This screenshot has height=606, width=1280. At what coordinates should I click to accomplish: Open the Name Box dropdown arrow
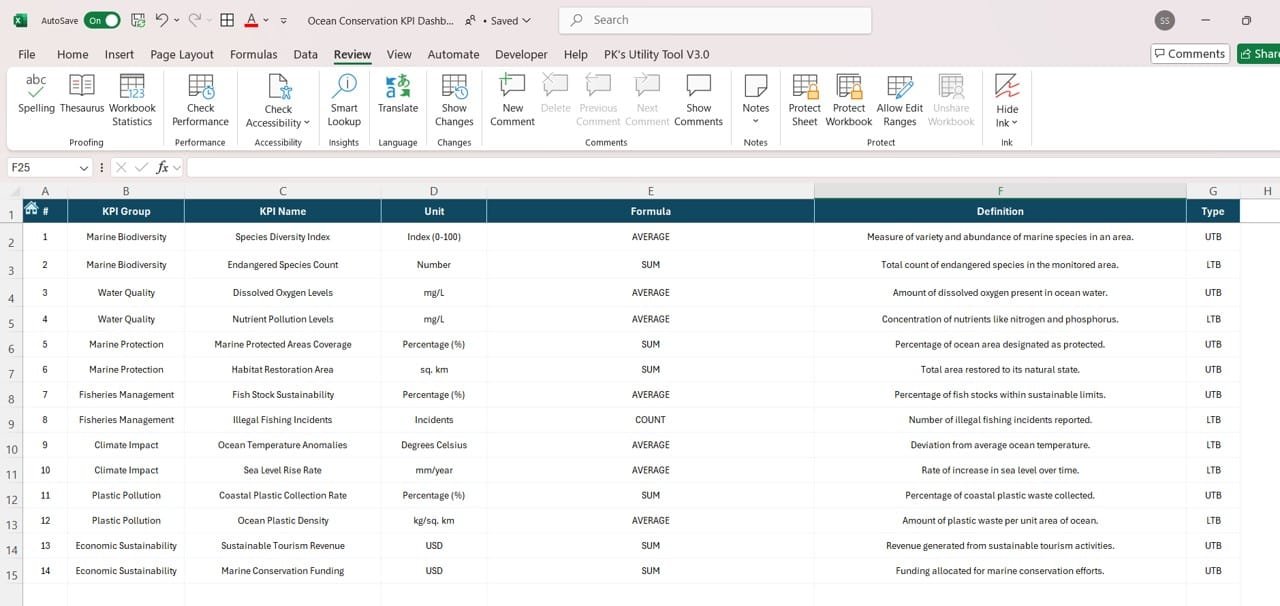tap(82, 168)
